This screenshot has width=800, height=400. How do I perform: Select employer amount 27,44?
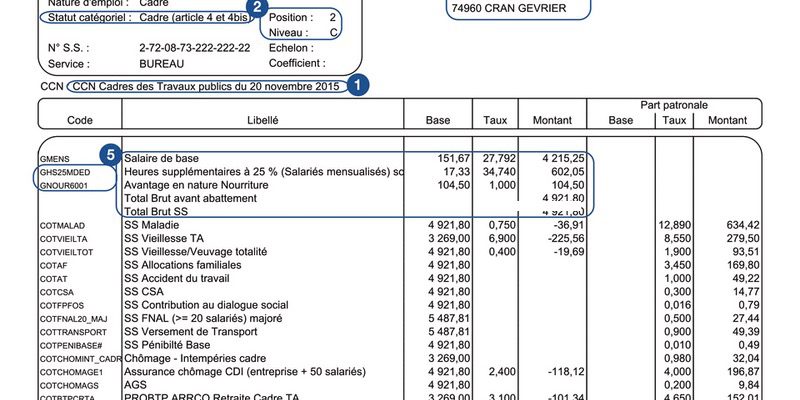click(745, 318)
